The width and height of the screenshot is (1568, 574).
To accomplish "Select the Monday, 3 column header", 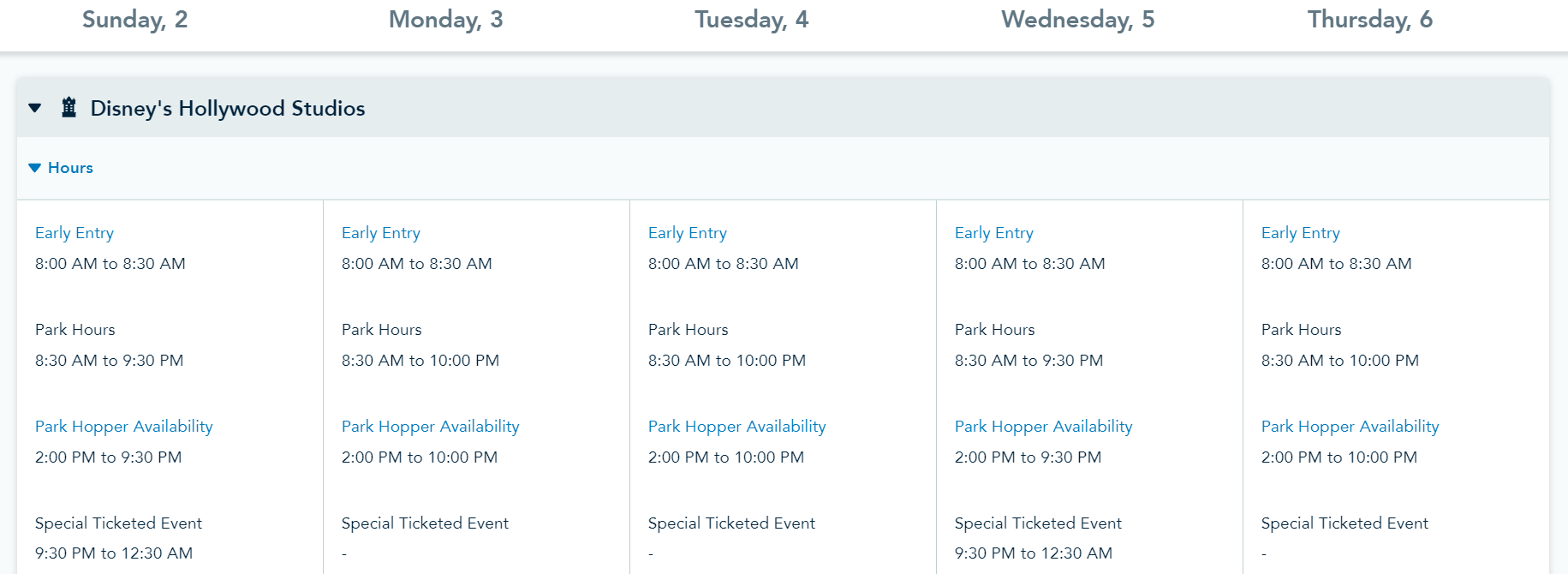I will [445, 20].
